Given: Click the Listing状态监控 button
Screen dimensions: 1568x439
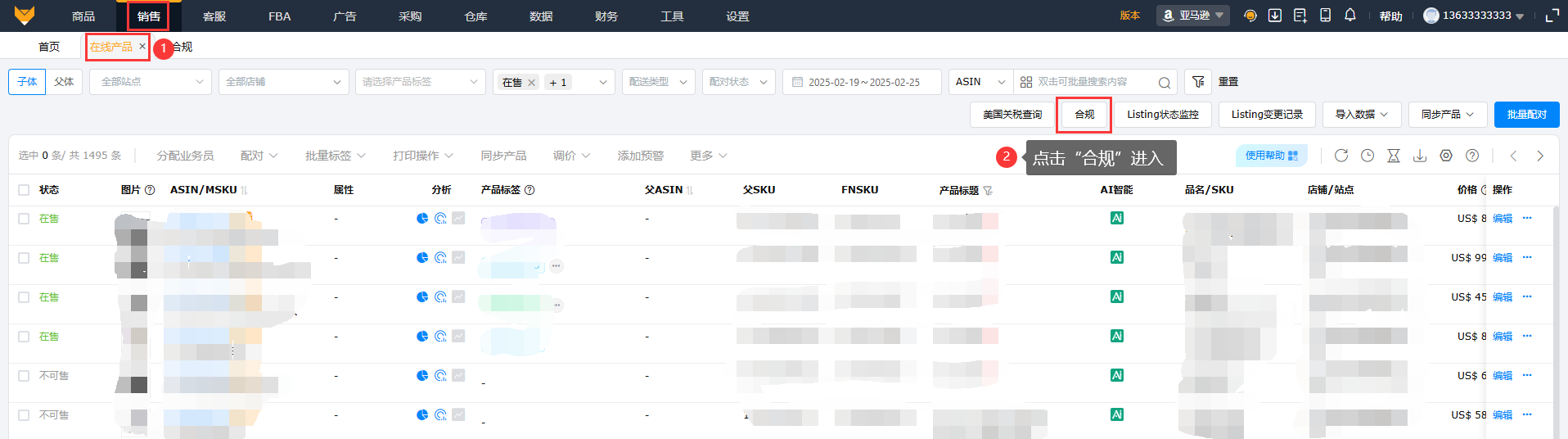Looking at the screenshot, I should 1163,115.
